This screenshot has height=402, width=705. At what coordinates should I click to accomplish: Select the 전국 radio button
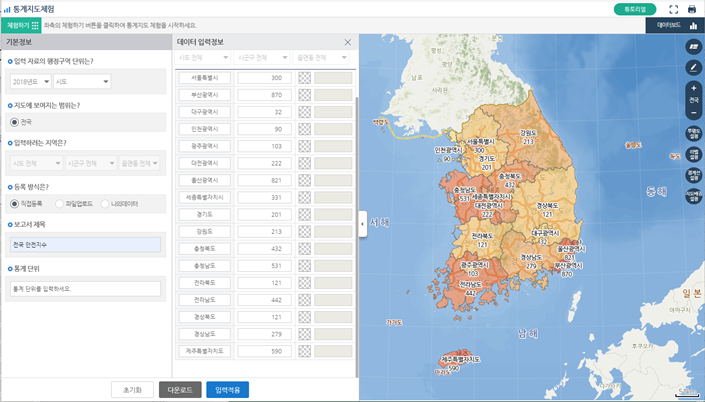pos(15,122)
